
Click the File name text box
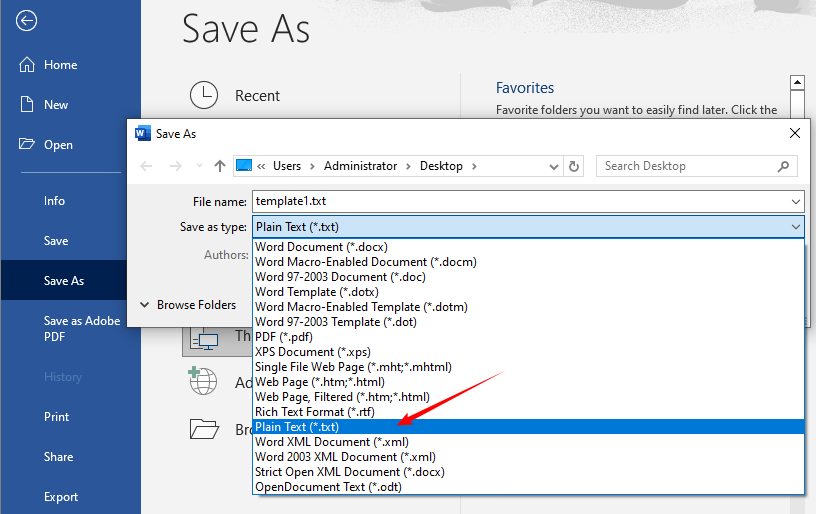520,201
